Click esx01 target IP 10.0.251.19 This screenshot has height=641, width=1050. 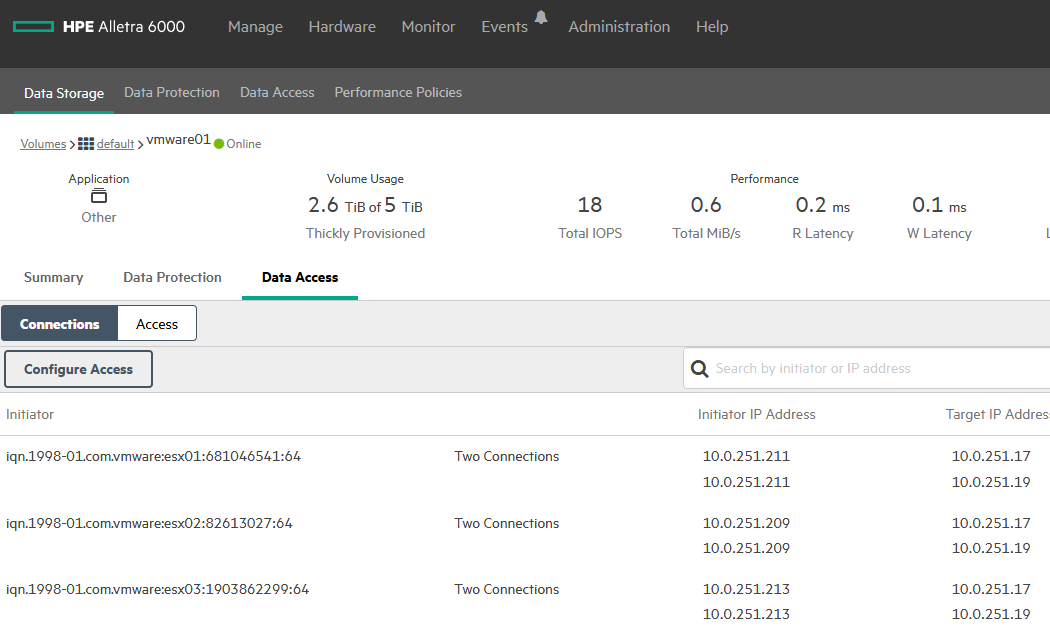(991, 482)
